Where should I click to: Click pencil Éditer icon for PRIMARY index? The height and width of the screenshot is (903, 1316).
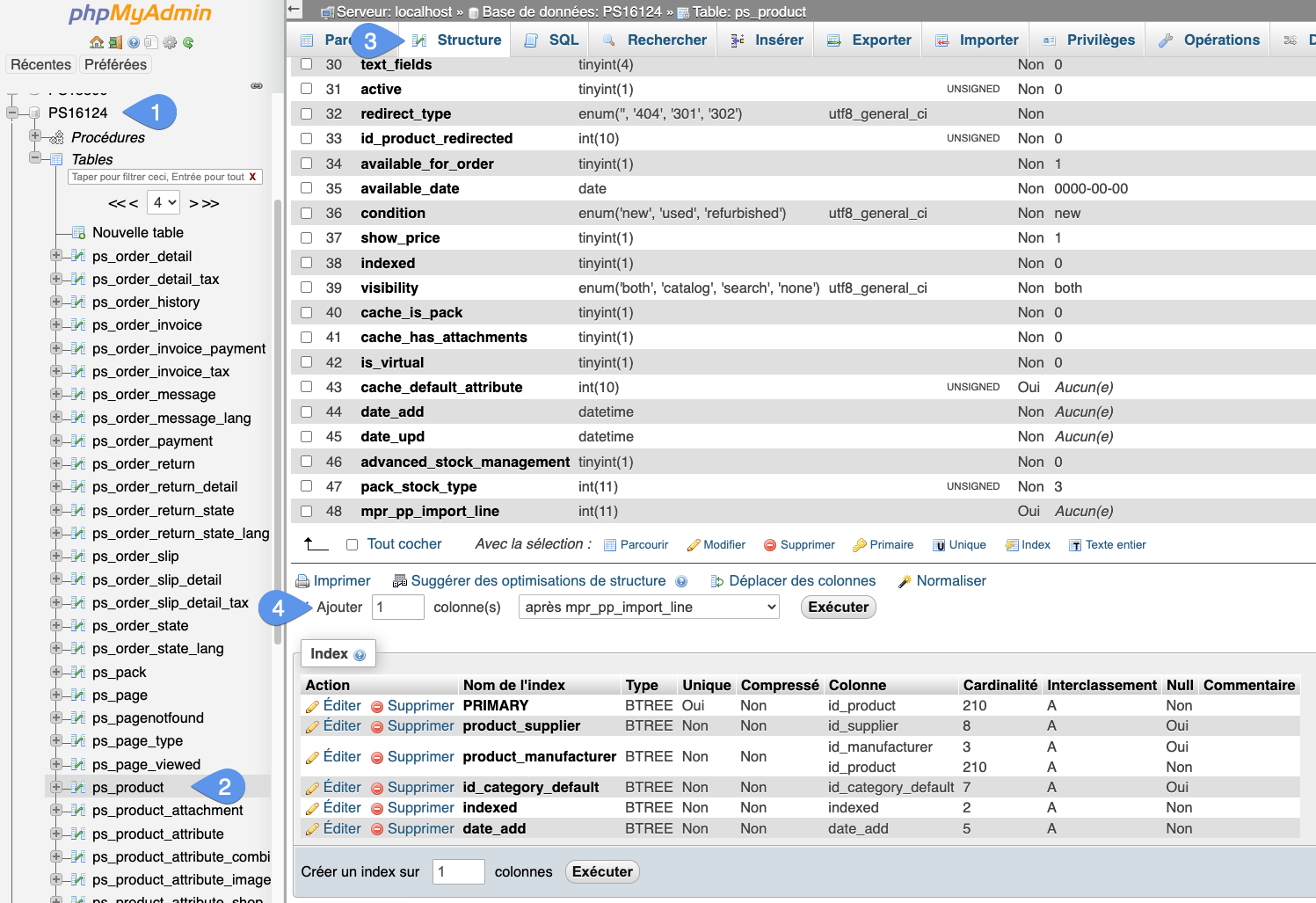coord(312,706)
